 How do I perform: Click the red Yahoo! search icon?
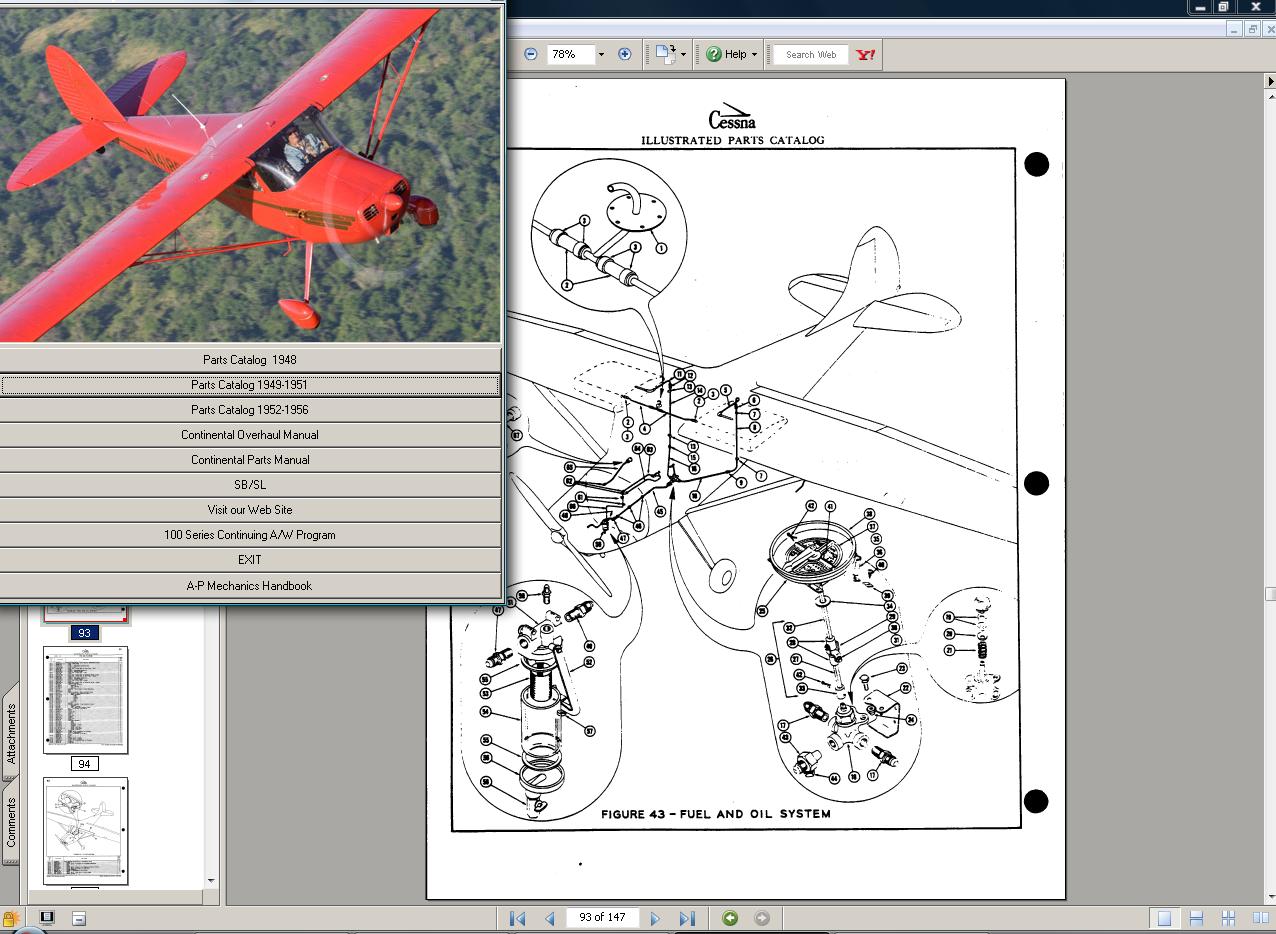(866, 54)
